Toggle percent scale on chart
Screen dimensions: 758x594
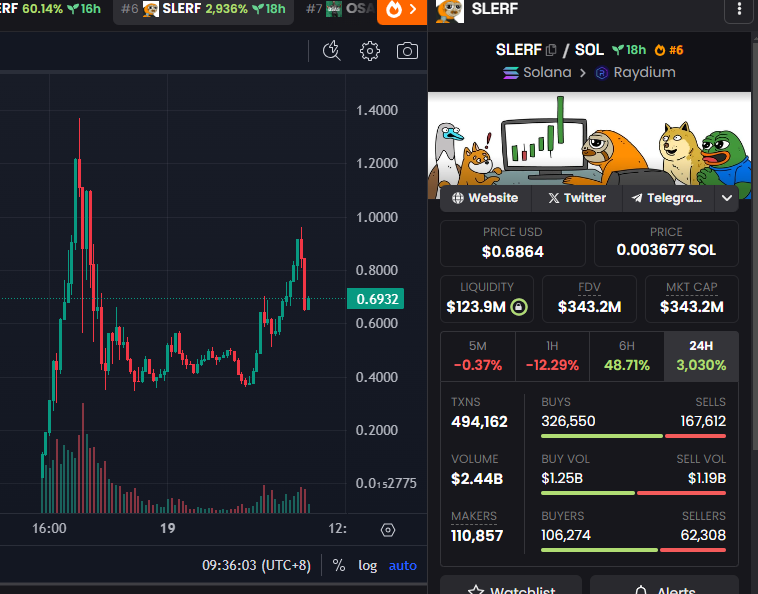338,565
